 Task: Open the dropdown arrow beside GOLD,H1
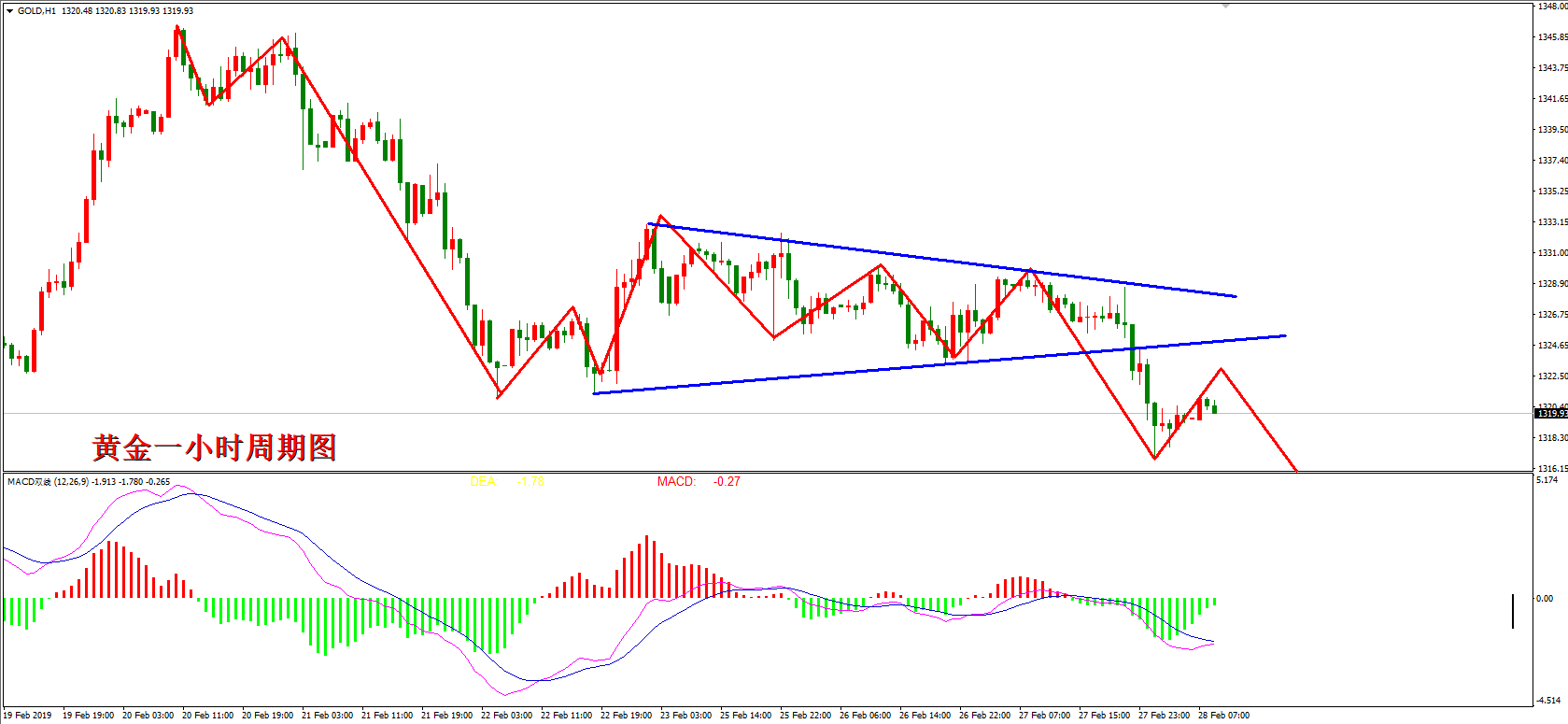point(9,11)
